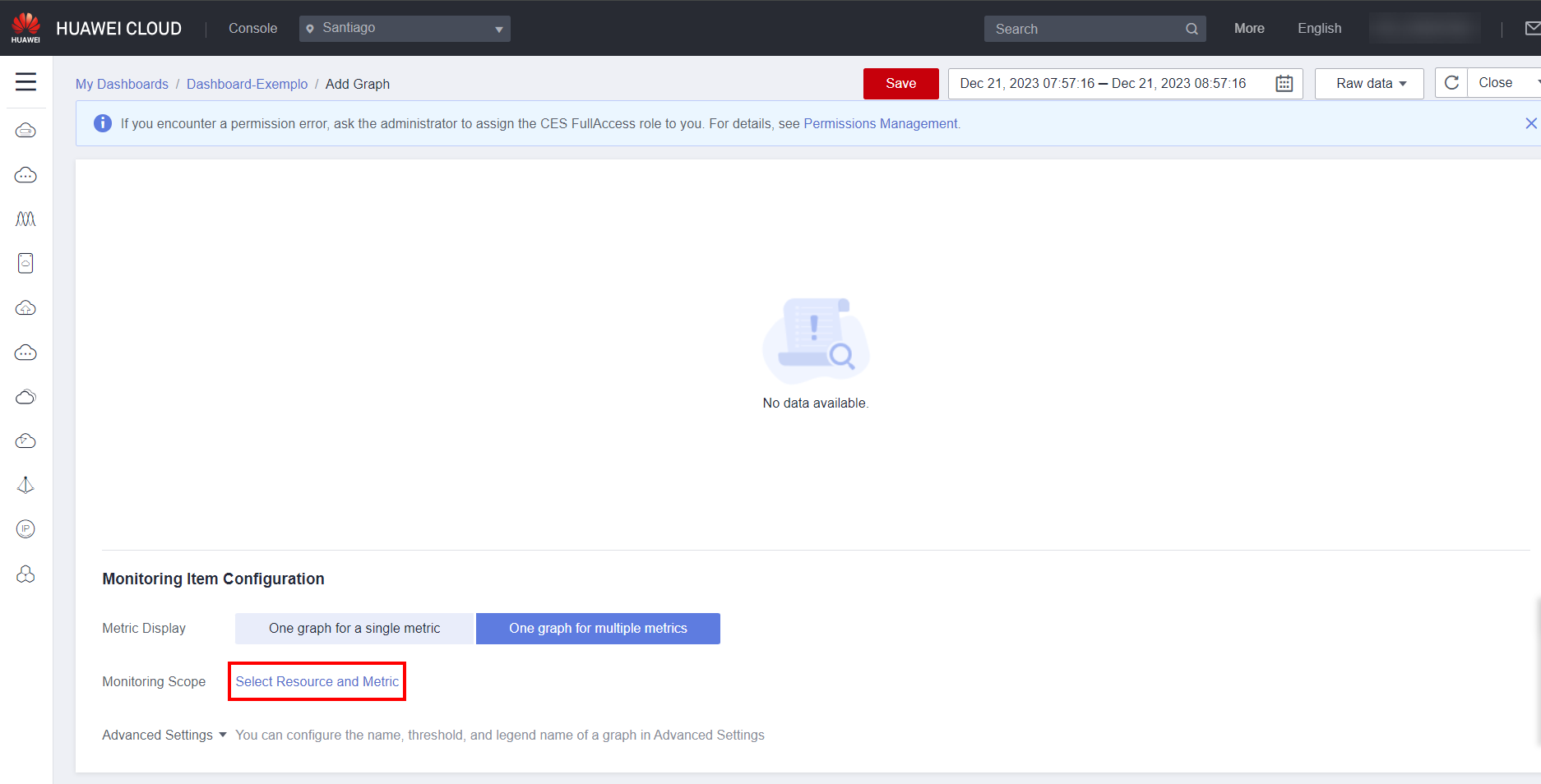Viewport: 1541px width, 784px height.
Task: Open the Santiago region dropdown
Action: [405, 29]
